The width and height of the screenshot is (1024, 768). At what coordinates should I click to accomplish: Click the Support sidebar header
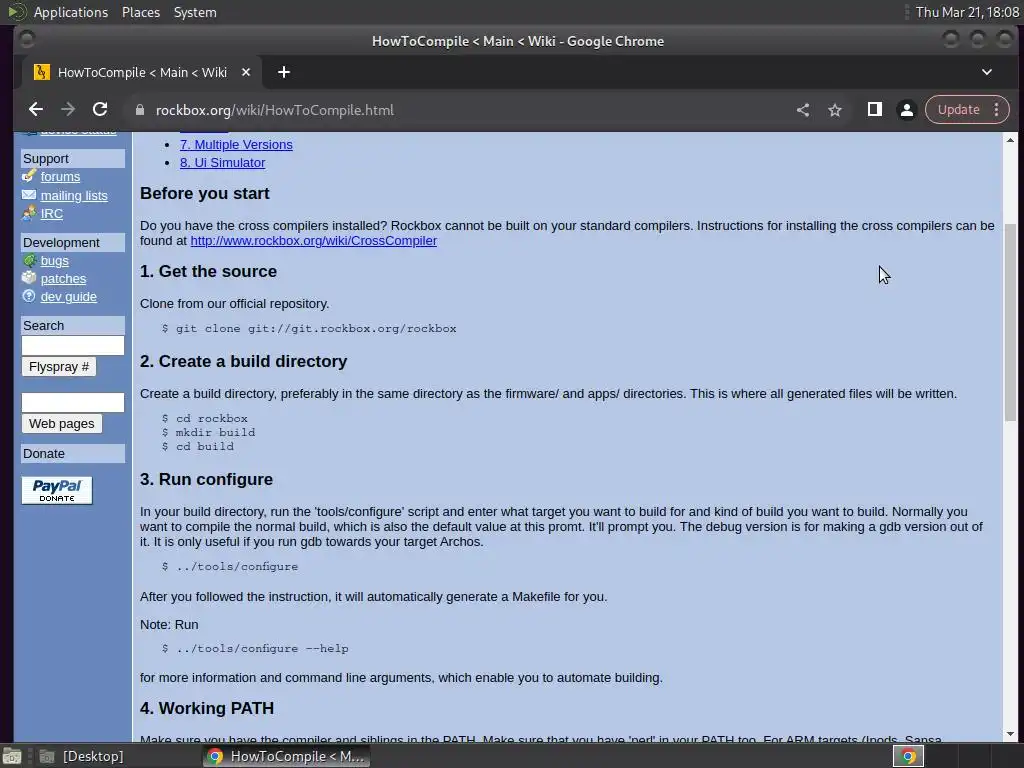[x=72, y=159]
